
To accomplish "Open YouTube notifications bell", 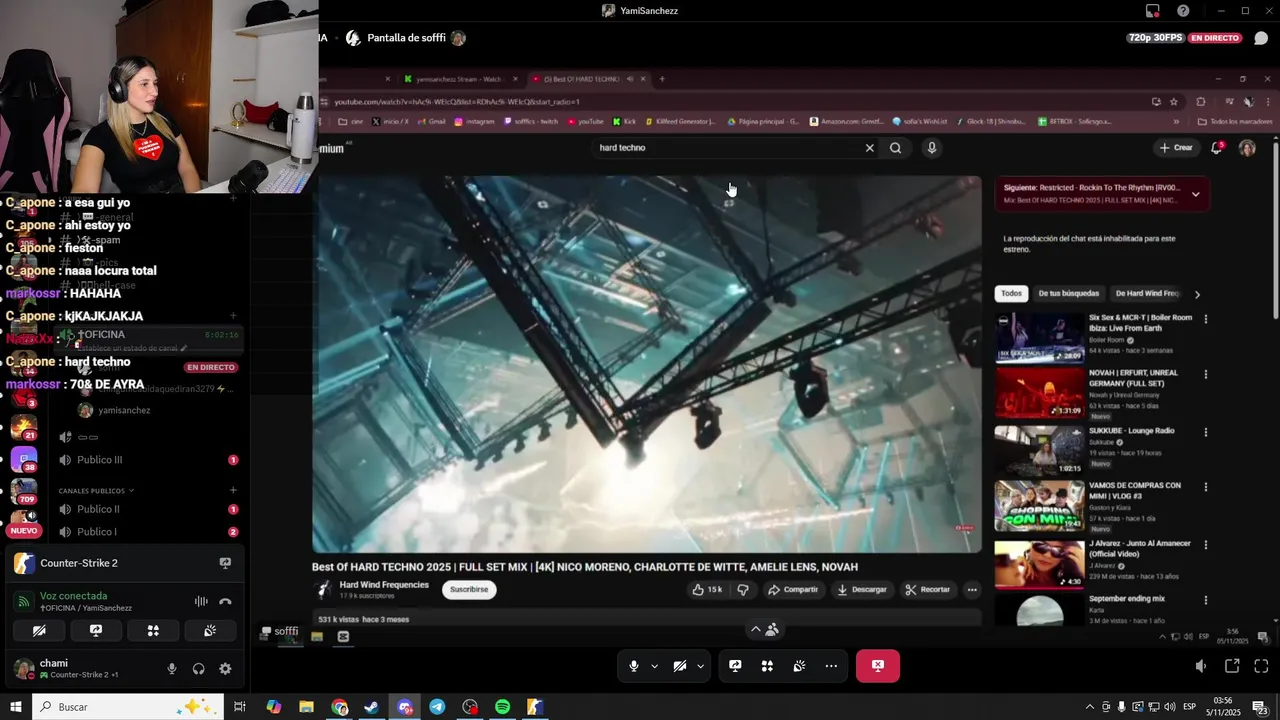I will 1217,148.
